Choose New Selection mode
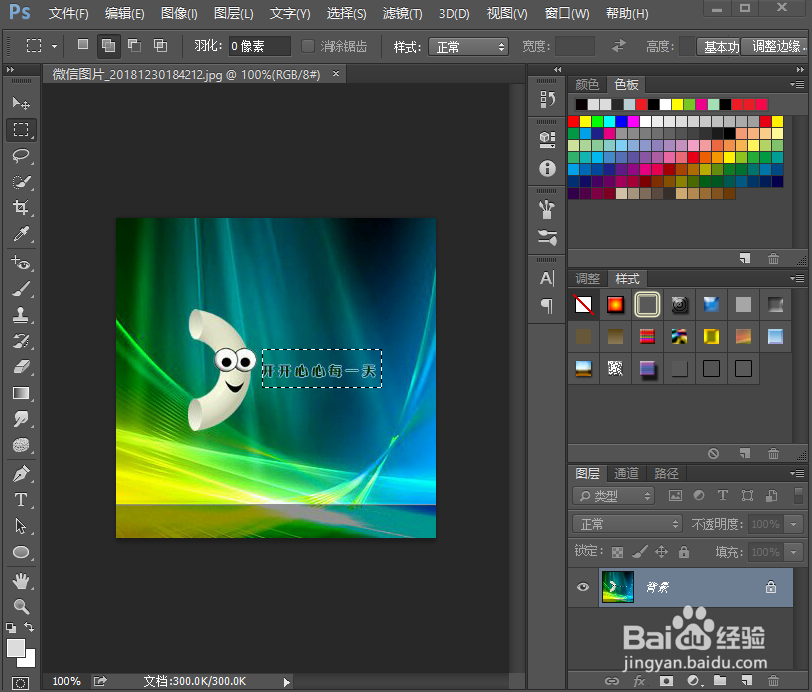Image resolution: width=812 pixels, height=692 pixels. click(82, 45)
